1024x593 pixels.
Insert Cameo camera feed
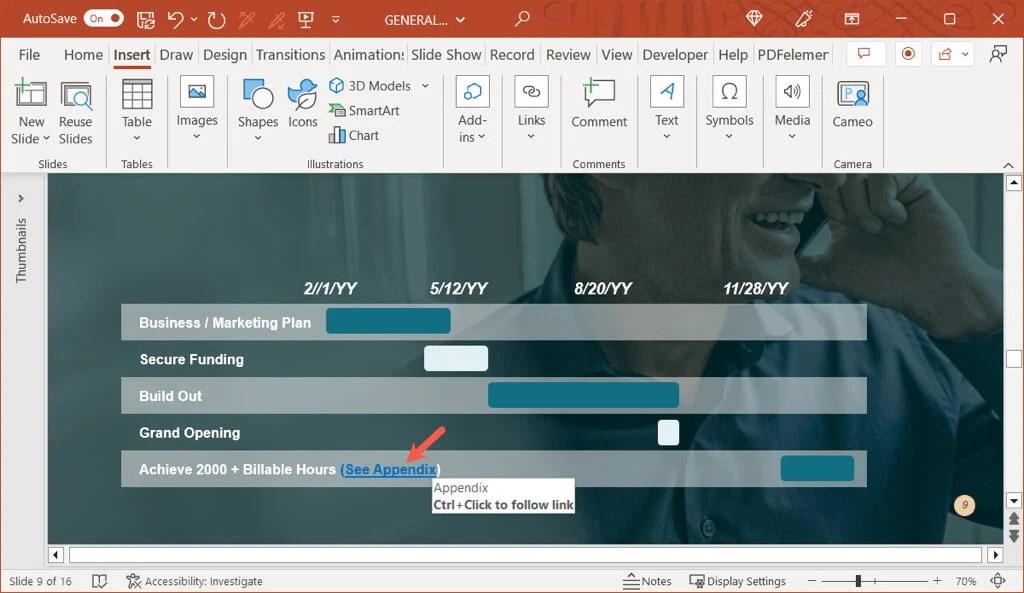click(x=851, y=110)
